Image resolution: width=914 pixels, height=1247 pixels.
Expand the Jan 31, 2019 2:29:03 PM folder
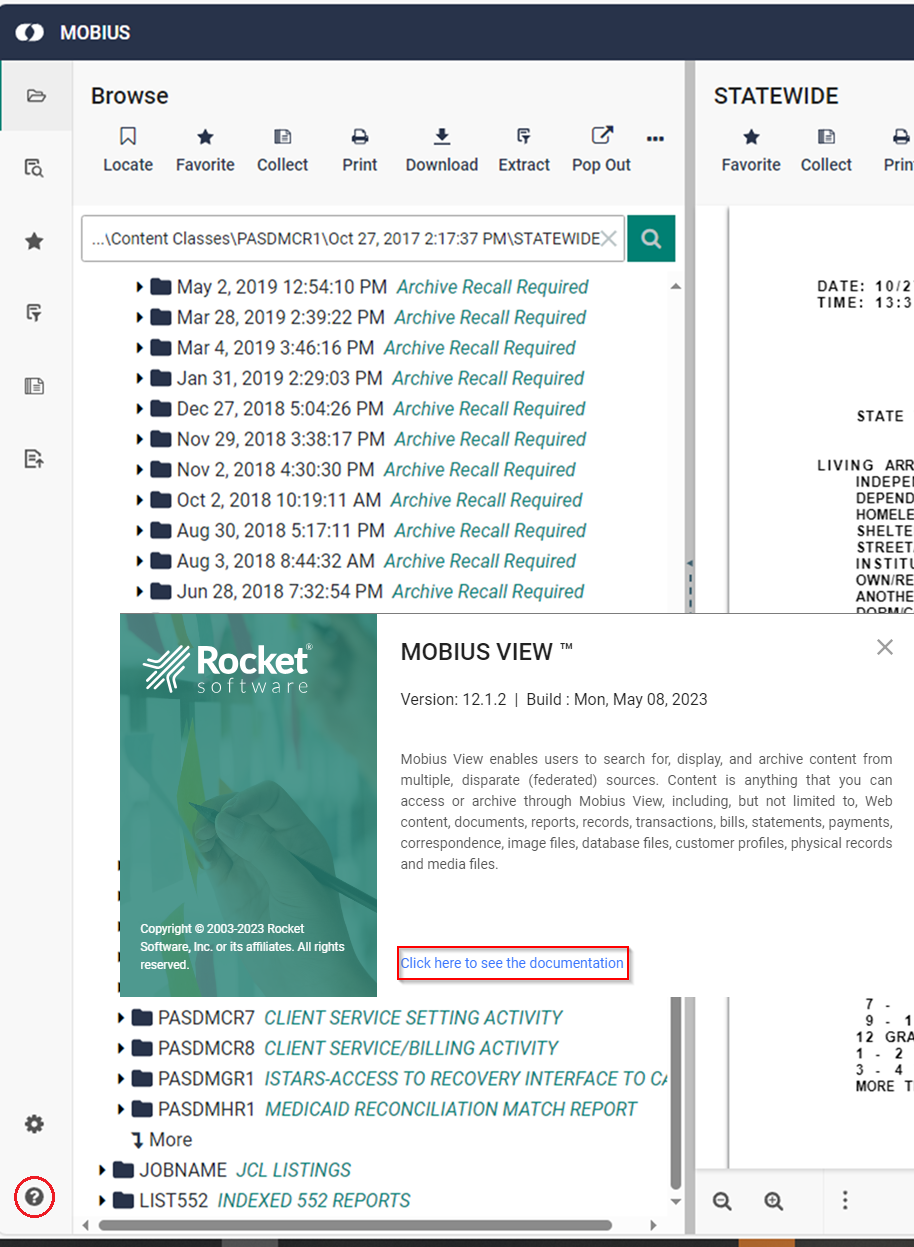(140, 379)
